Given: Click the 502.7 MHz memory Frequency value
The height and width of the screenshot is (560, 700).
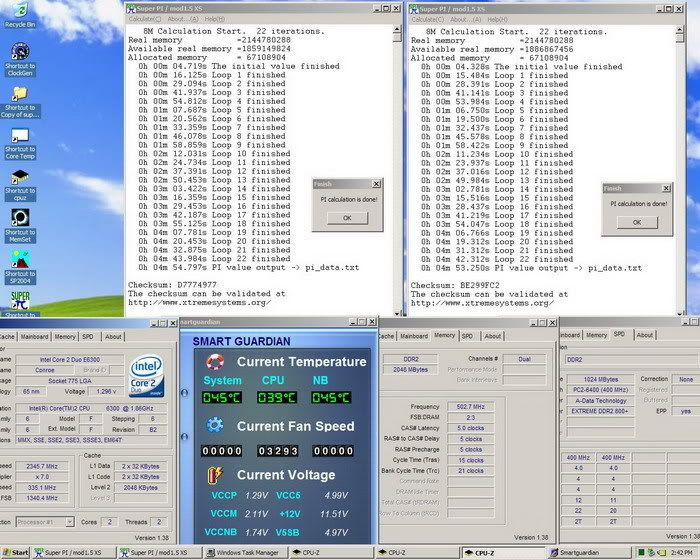Looking at the screenshot, I should (471, 406).
